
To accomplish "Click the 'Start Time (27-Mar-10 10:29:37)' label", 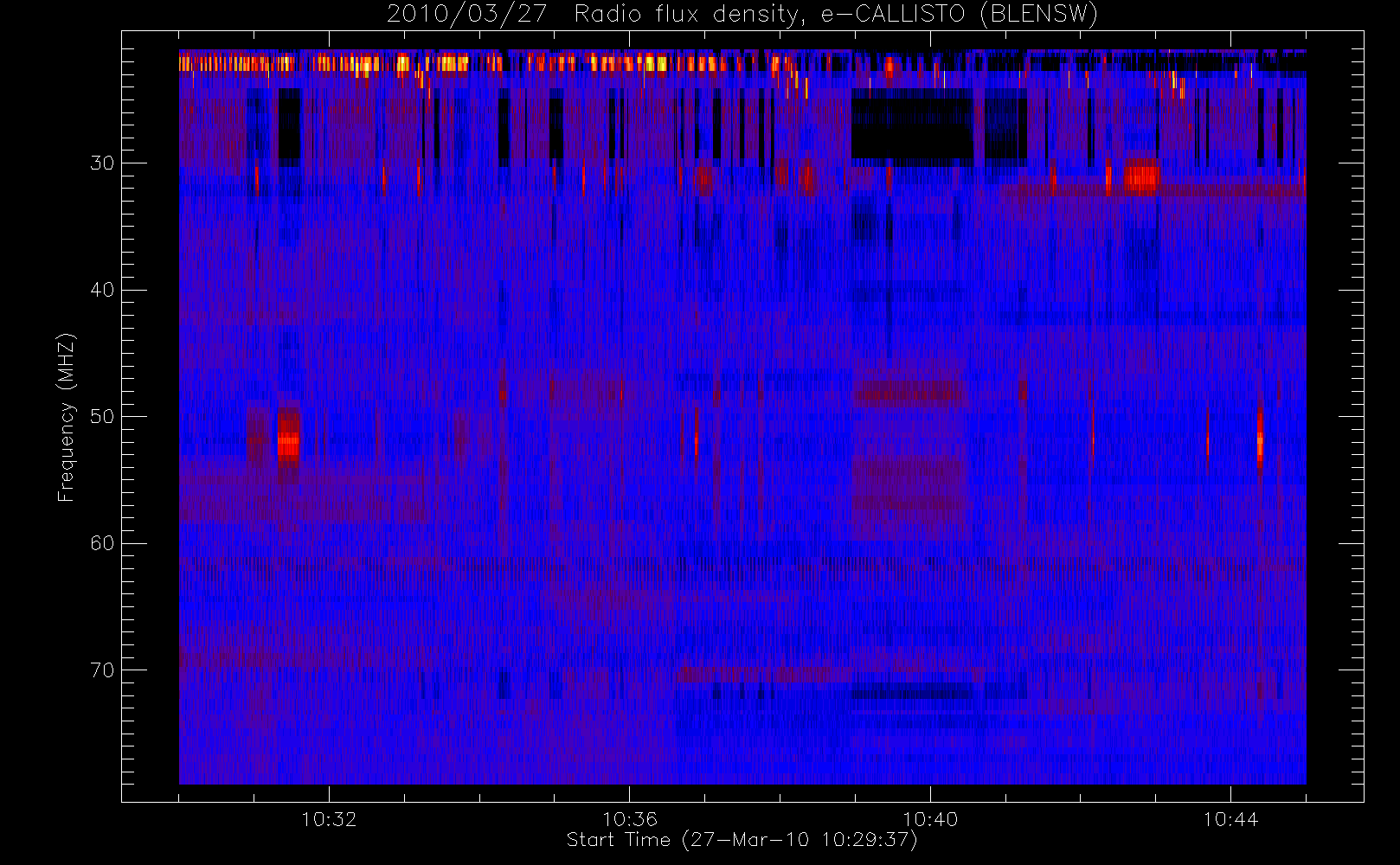I will click(742, 840).
